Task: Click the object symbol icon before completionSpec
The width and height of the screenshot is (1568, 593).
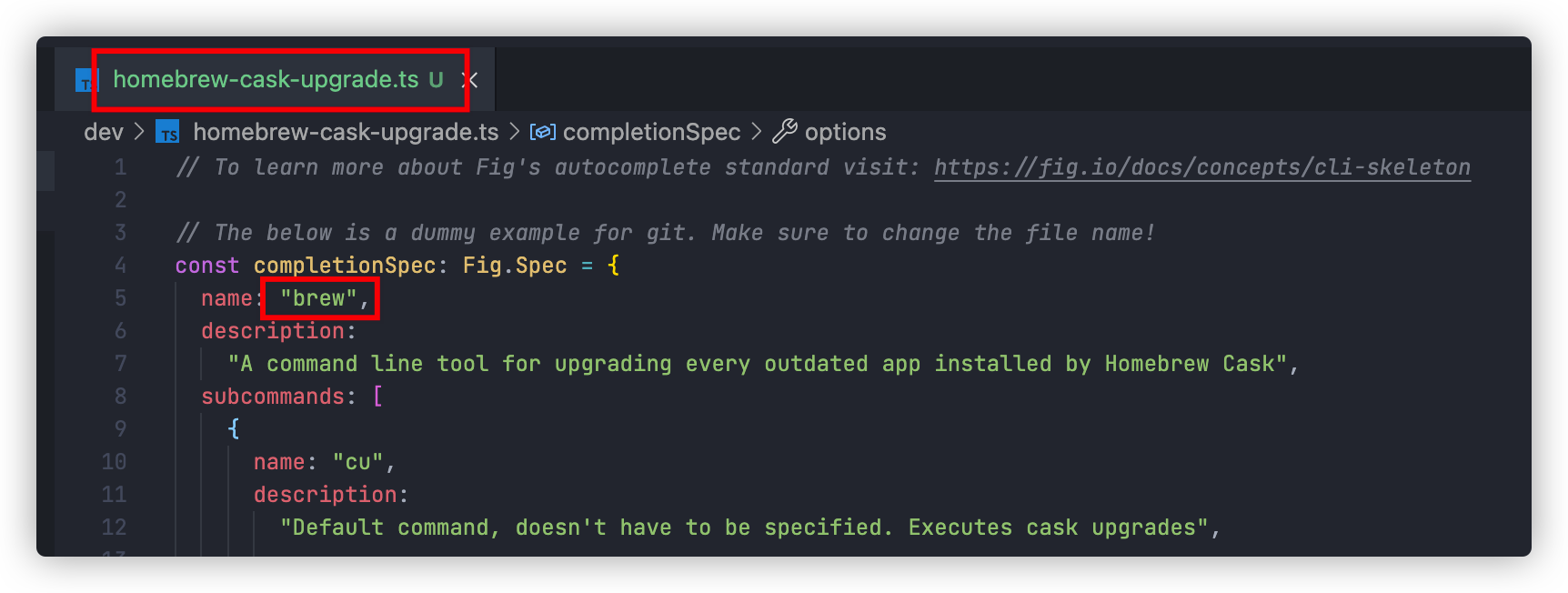Action: click(542, 132)
